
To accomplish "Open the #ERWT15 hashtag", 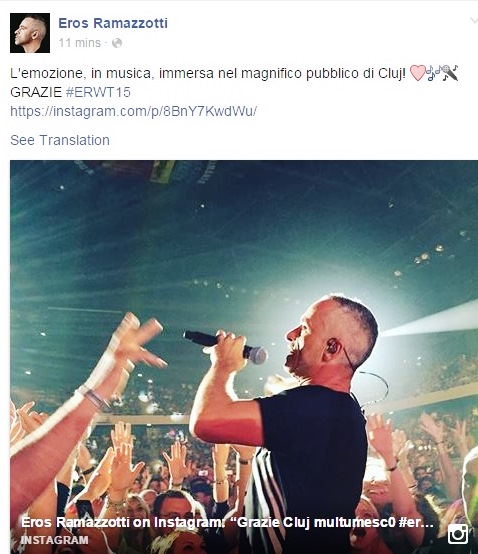I will pyautogui.click(x=98, y=93).
